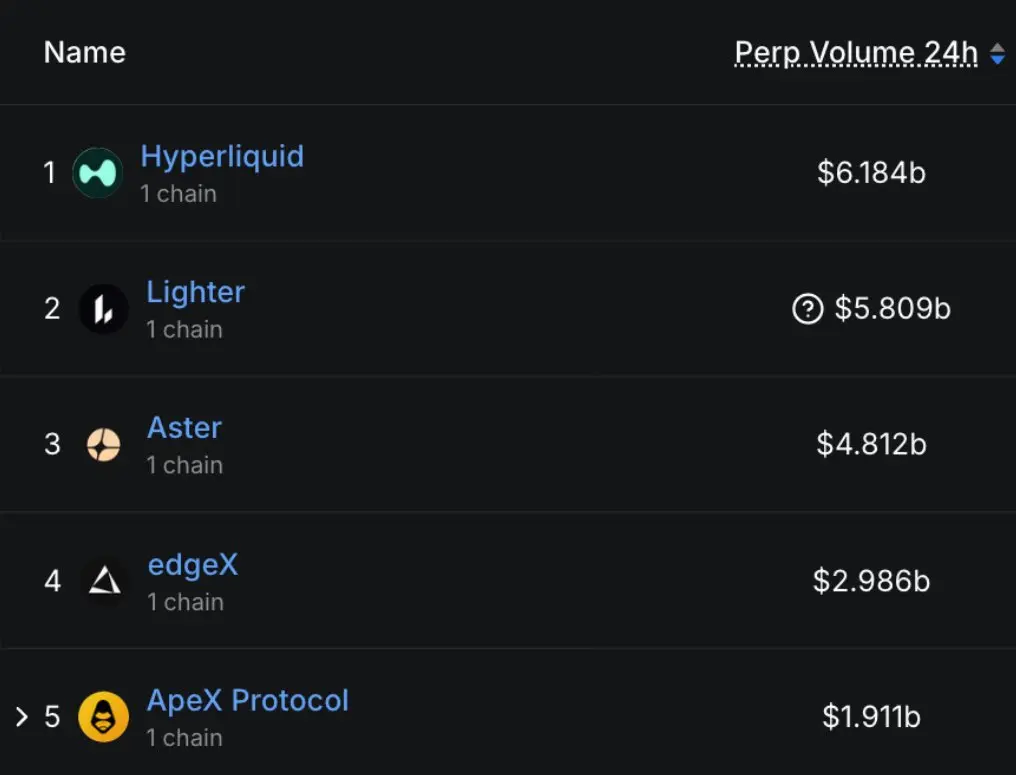
Task: Click ApeX Protocol's $1.911b volume value
Action: click(872, 717)
